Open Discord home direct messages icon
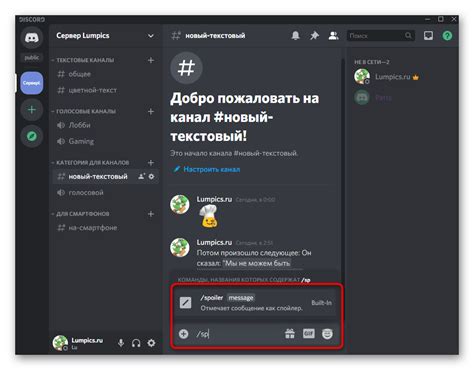474x370 pixels. 32,37
